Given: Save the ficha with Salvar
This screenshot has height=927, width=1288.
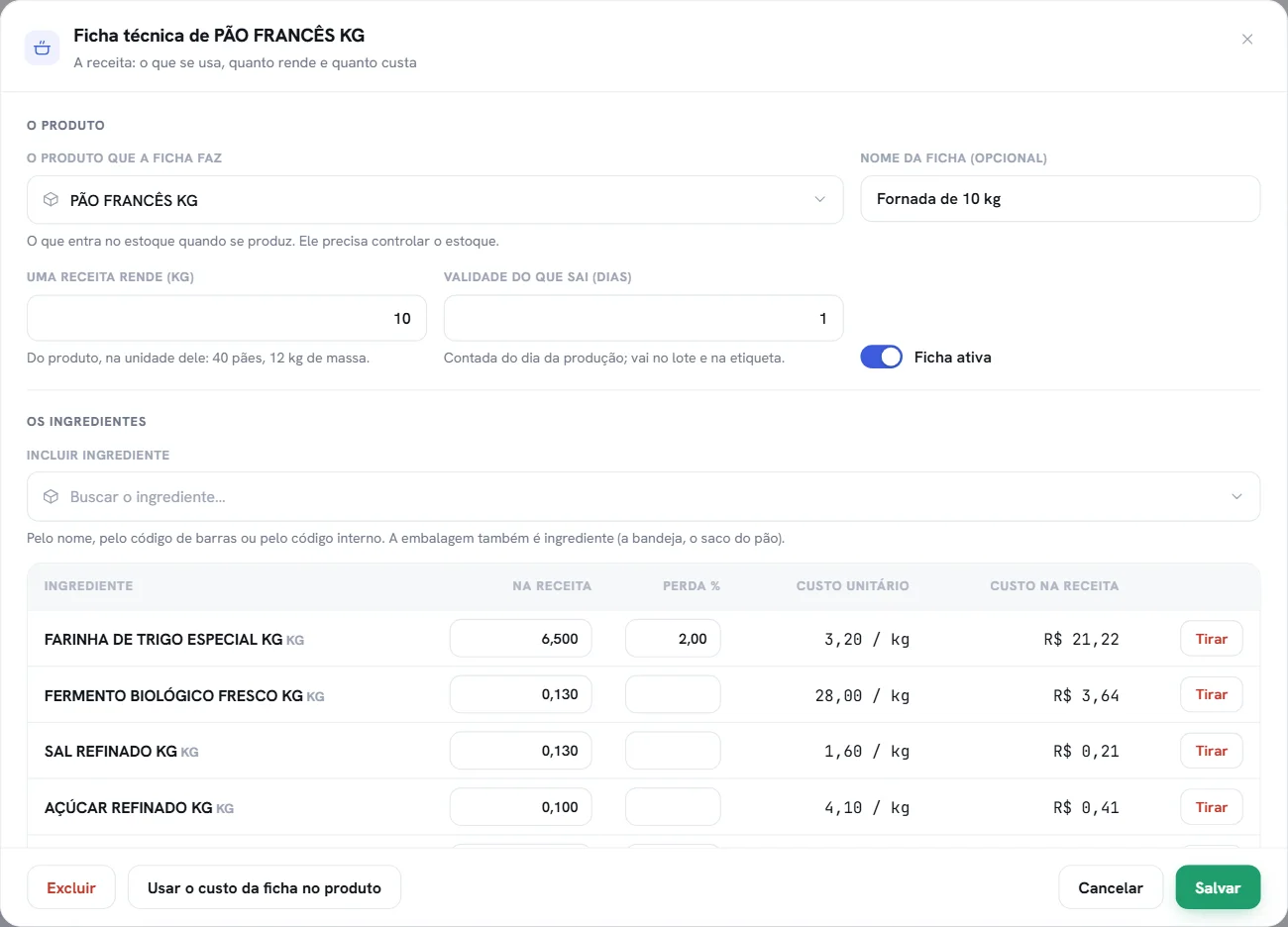Looking at the screenshot, I should (x=1218, y=887).
